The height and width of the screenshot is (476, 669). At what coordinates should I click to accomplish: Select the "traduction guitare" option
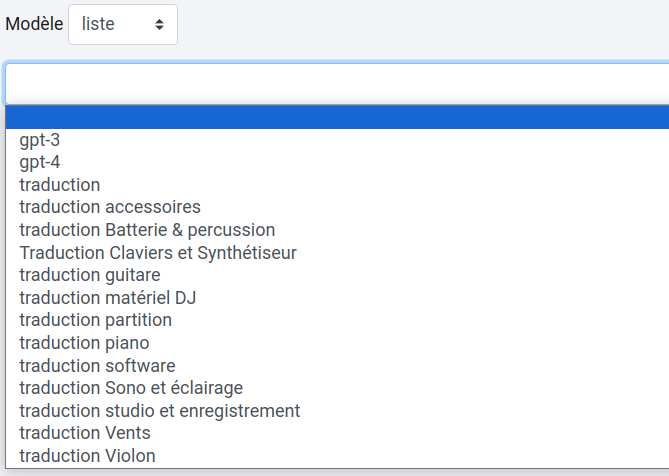90,275
